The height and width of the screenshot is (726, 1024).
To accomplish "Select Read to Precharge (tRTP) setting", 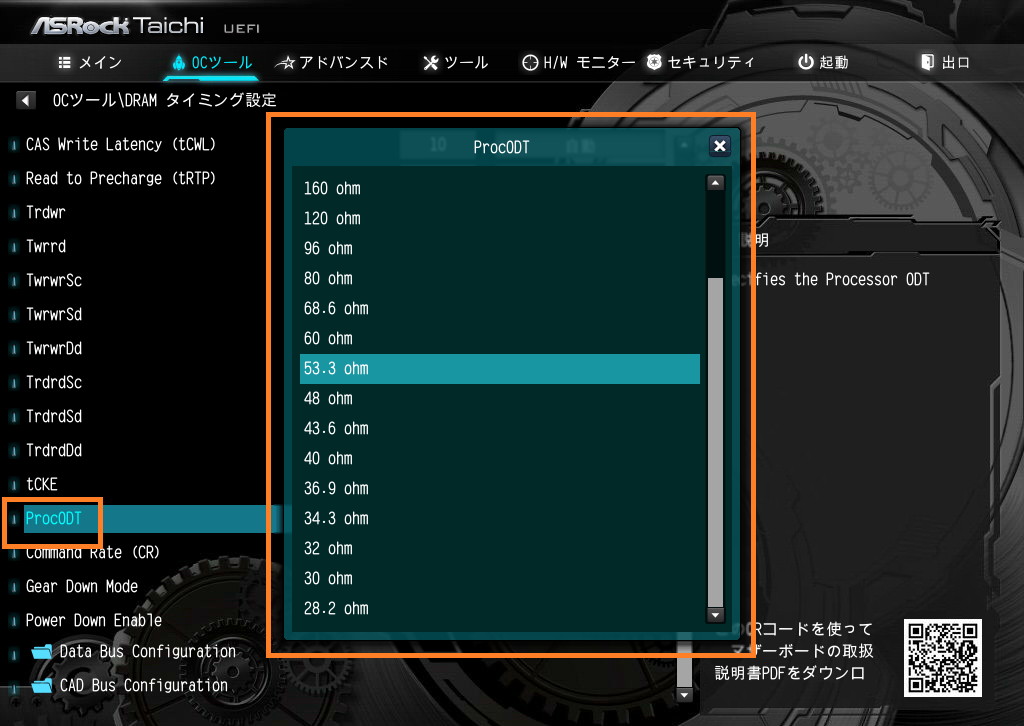I will [x=120, y=178].
